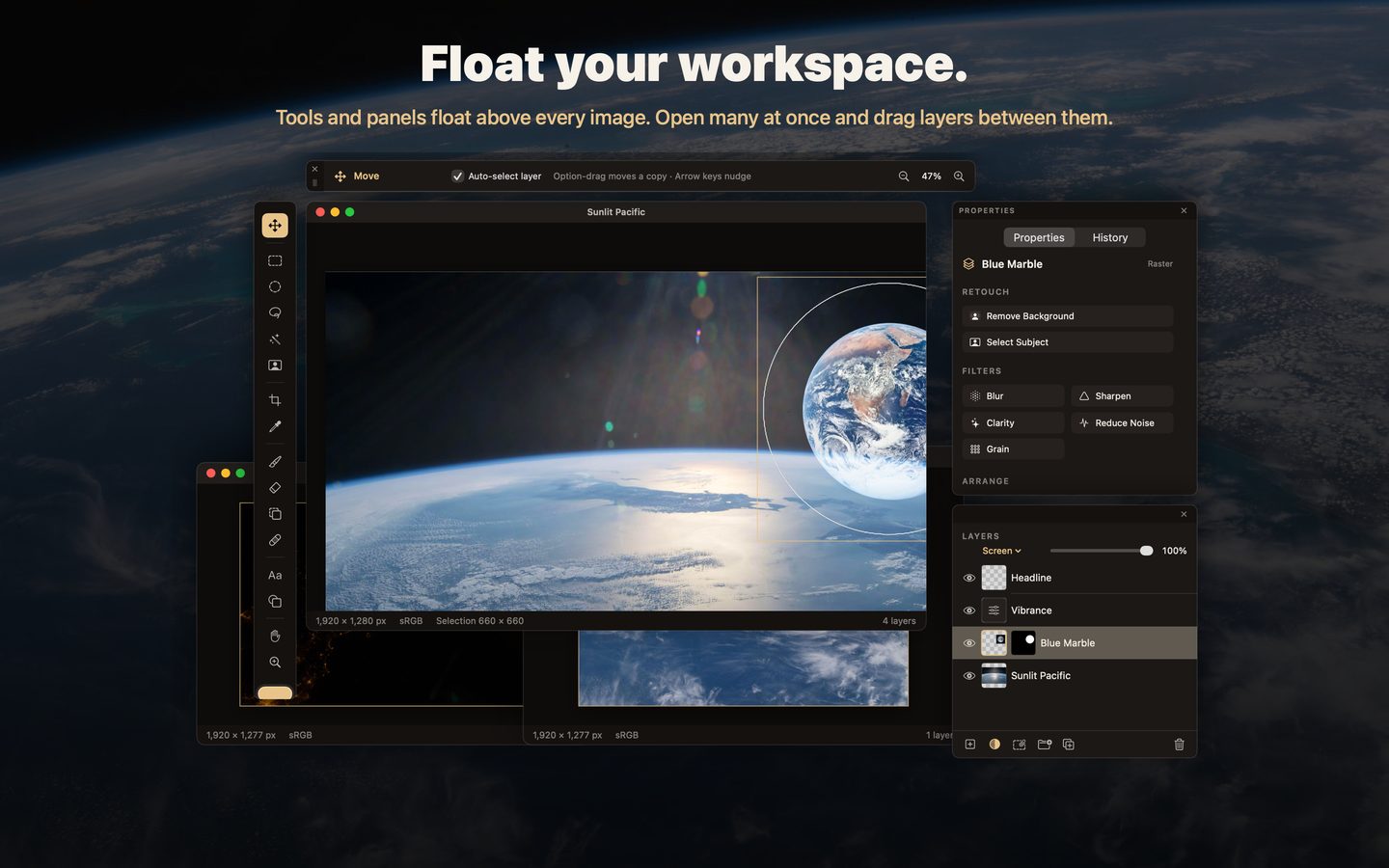This screenshot has width=1389, height=868.
Task: Click the 47% zoom level value
Action: tap(931, 176)
